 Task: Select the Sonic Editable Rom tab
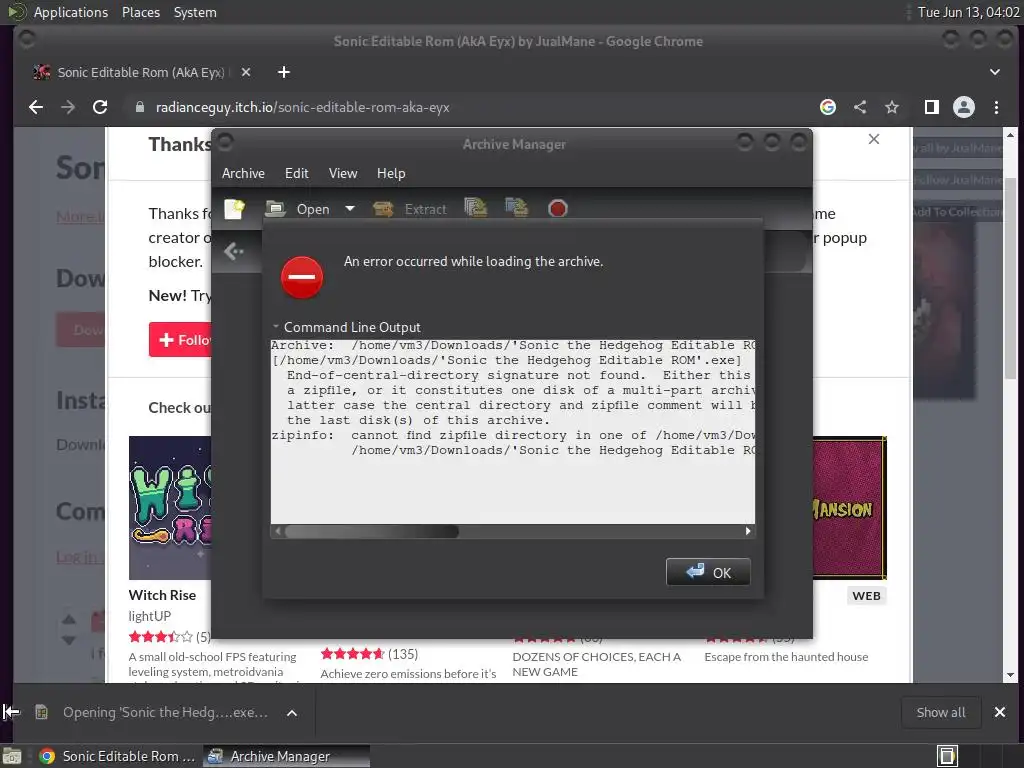pos(140,72)
